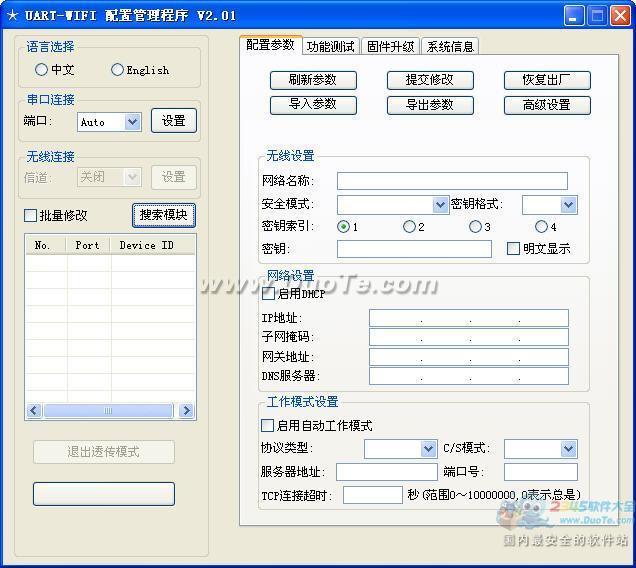Open the 端口 Auto port dropdown
This screenshot has height=568, width=636.
point(133,121)
